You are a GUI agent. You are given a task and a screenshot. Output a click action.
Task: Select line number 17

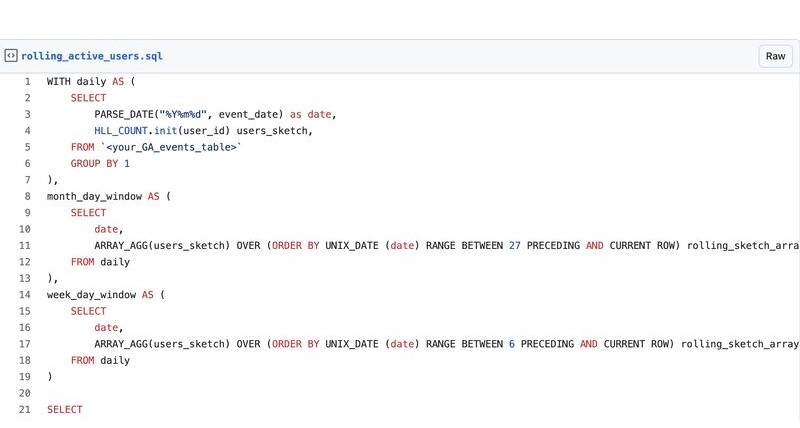(25, 344)
